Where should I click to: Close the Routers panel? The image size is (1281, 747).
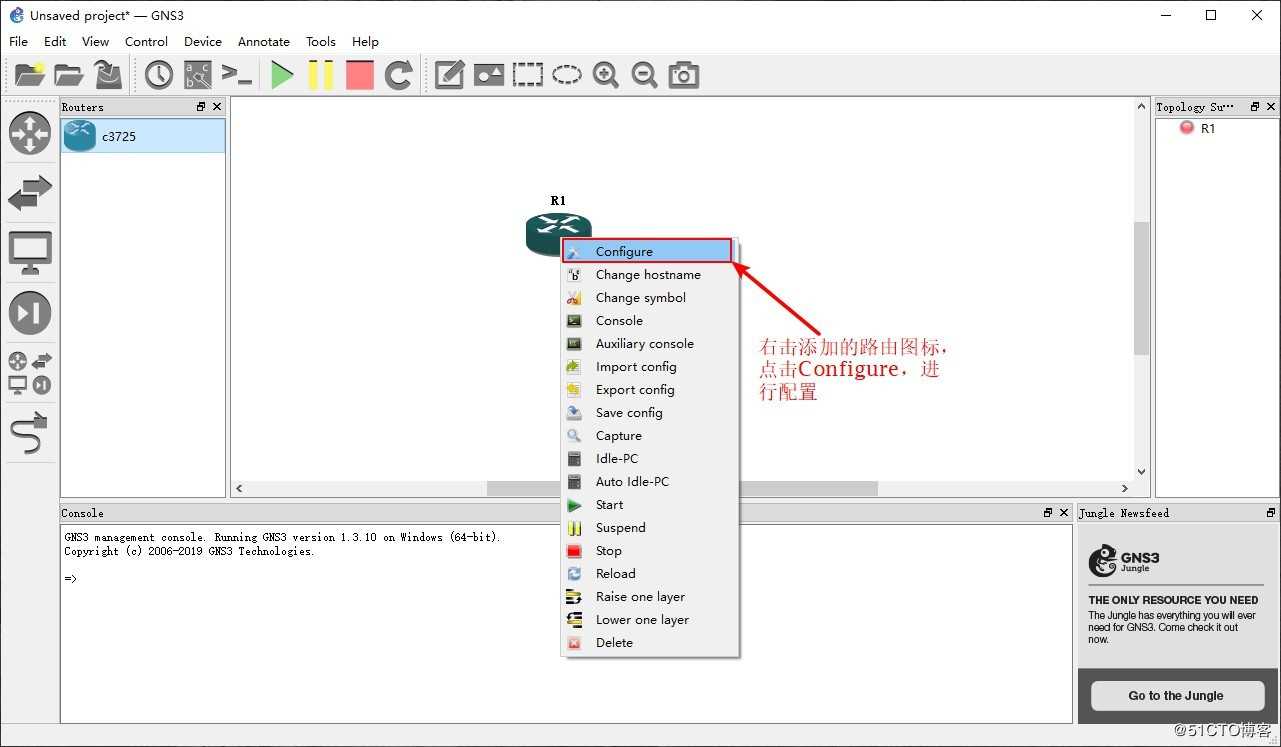[217, 106]
